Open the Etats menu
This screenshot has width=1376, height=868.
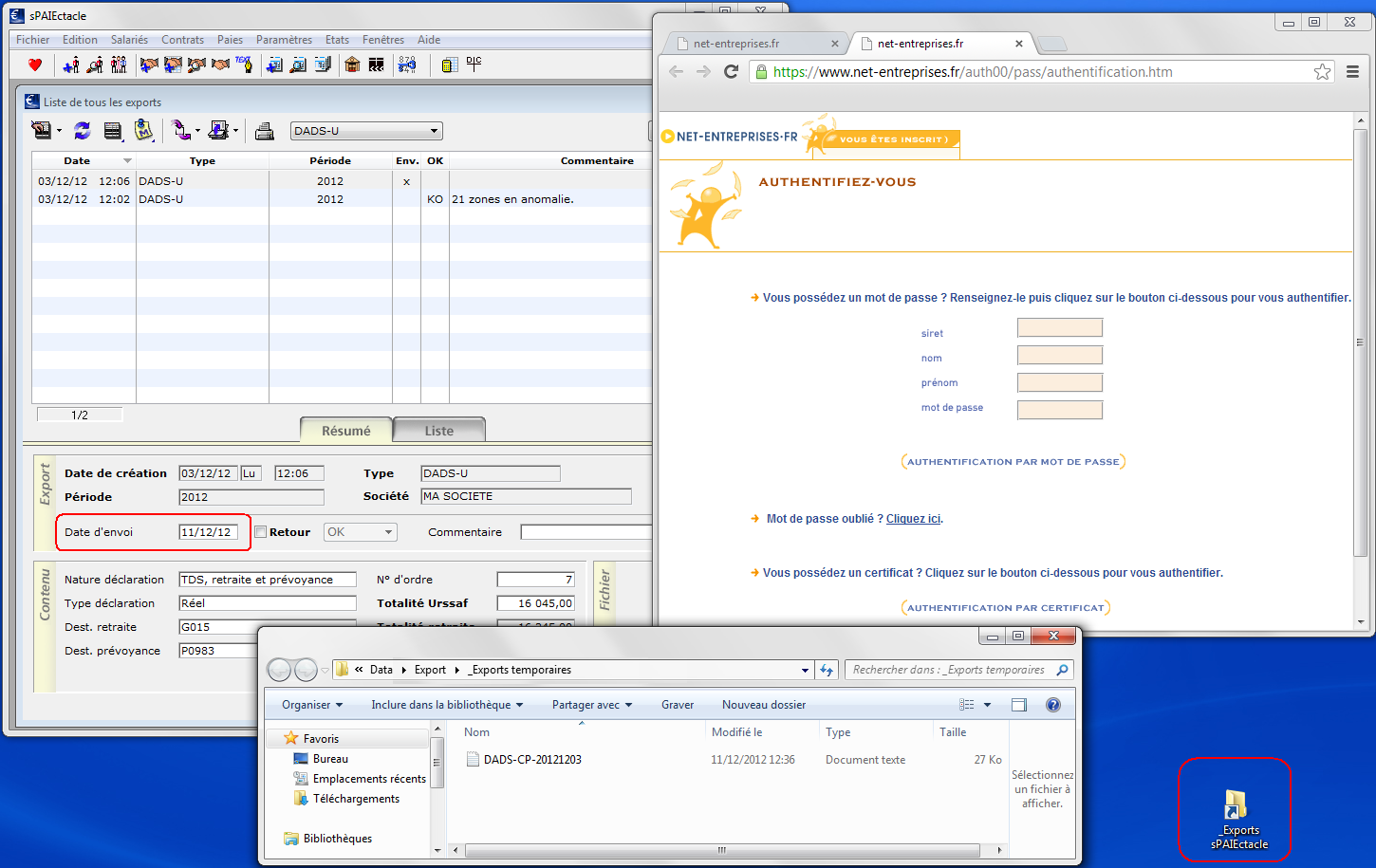pyautogui.click(x=337, y=40)
